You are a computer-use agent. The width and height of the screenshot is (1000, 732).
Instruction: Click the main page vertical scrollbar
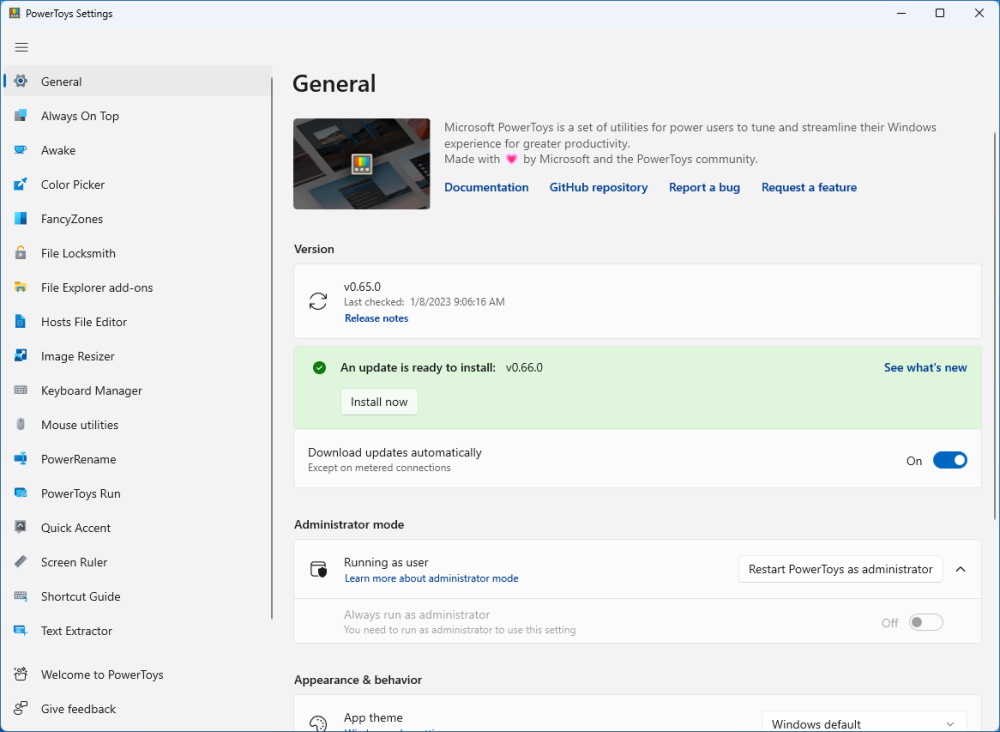pyautogui.click(x=995, y=325)
